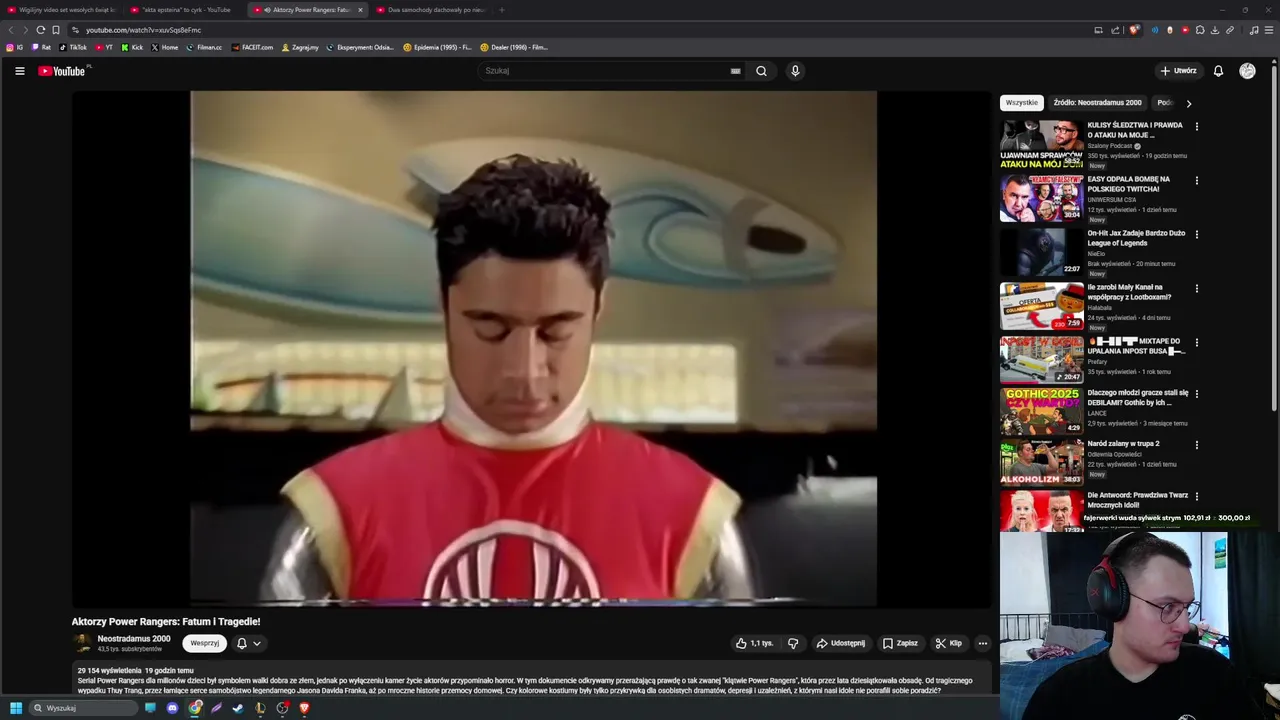
Task: Open browser downloads icon
Action: click(x=1214, y=30)
